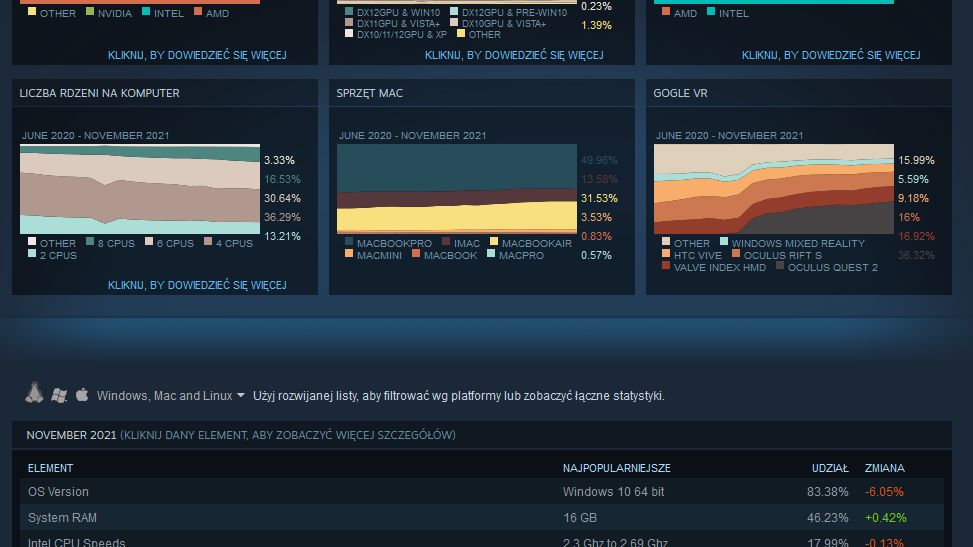Click the OCULUS QUEST 2 legend swatch
Image resolution: width=973 pixels, height=547 pixels.
pos(780,265)
